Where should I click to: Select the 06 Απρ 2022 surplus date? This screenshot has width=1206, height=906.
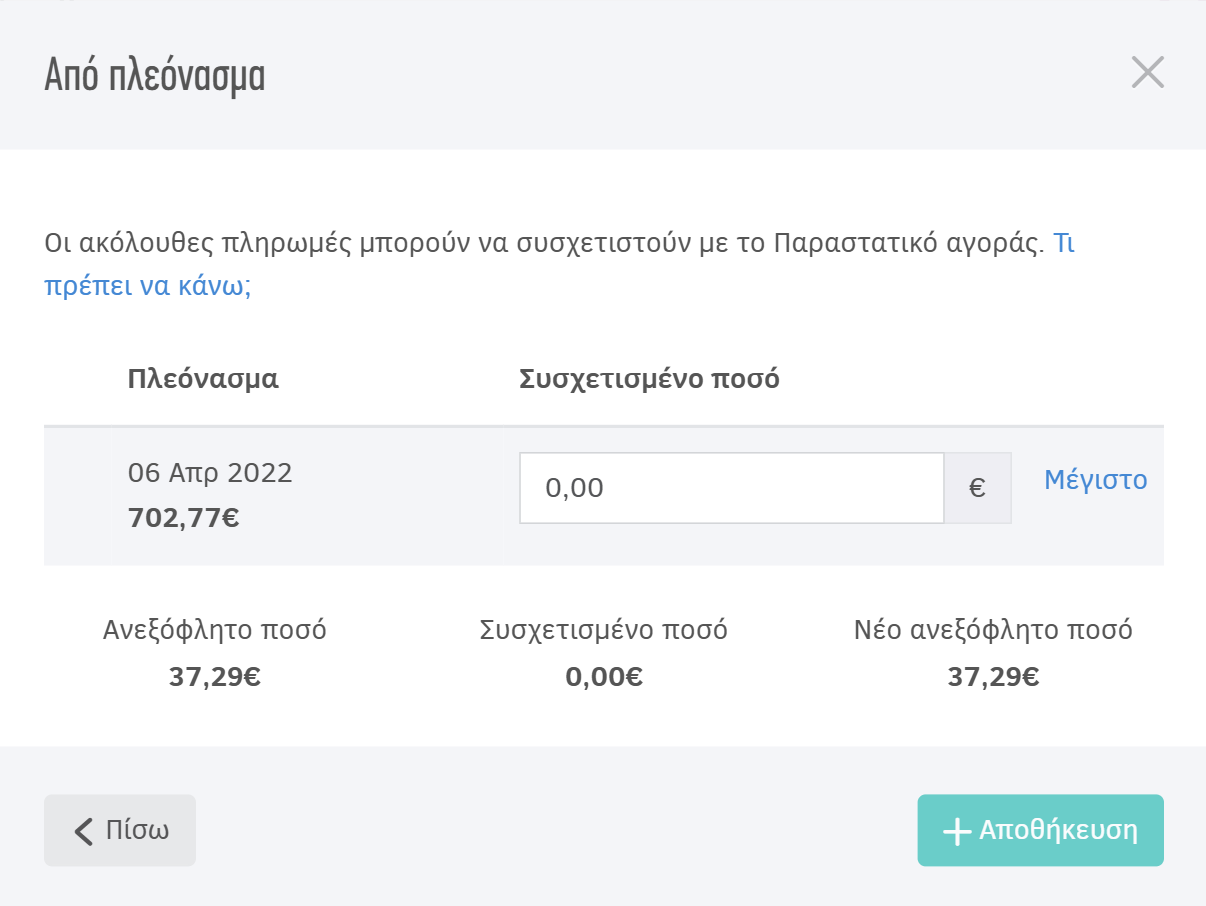210,473
